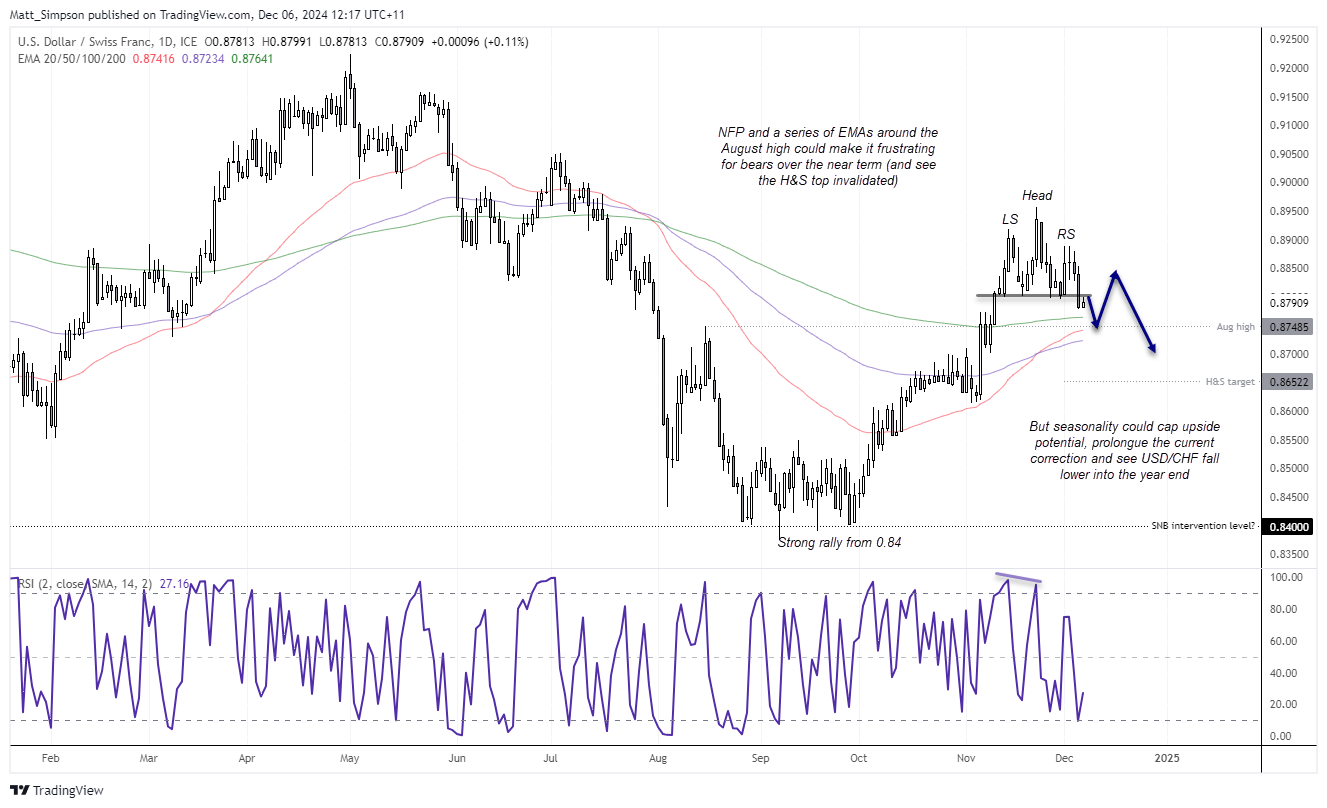Click the H&S target price tag 0.86522
This screenshot has width=1327, height=808.
[x=1289, y=382]
